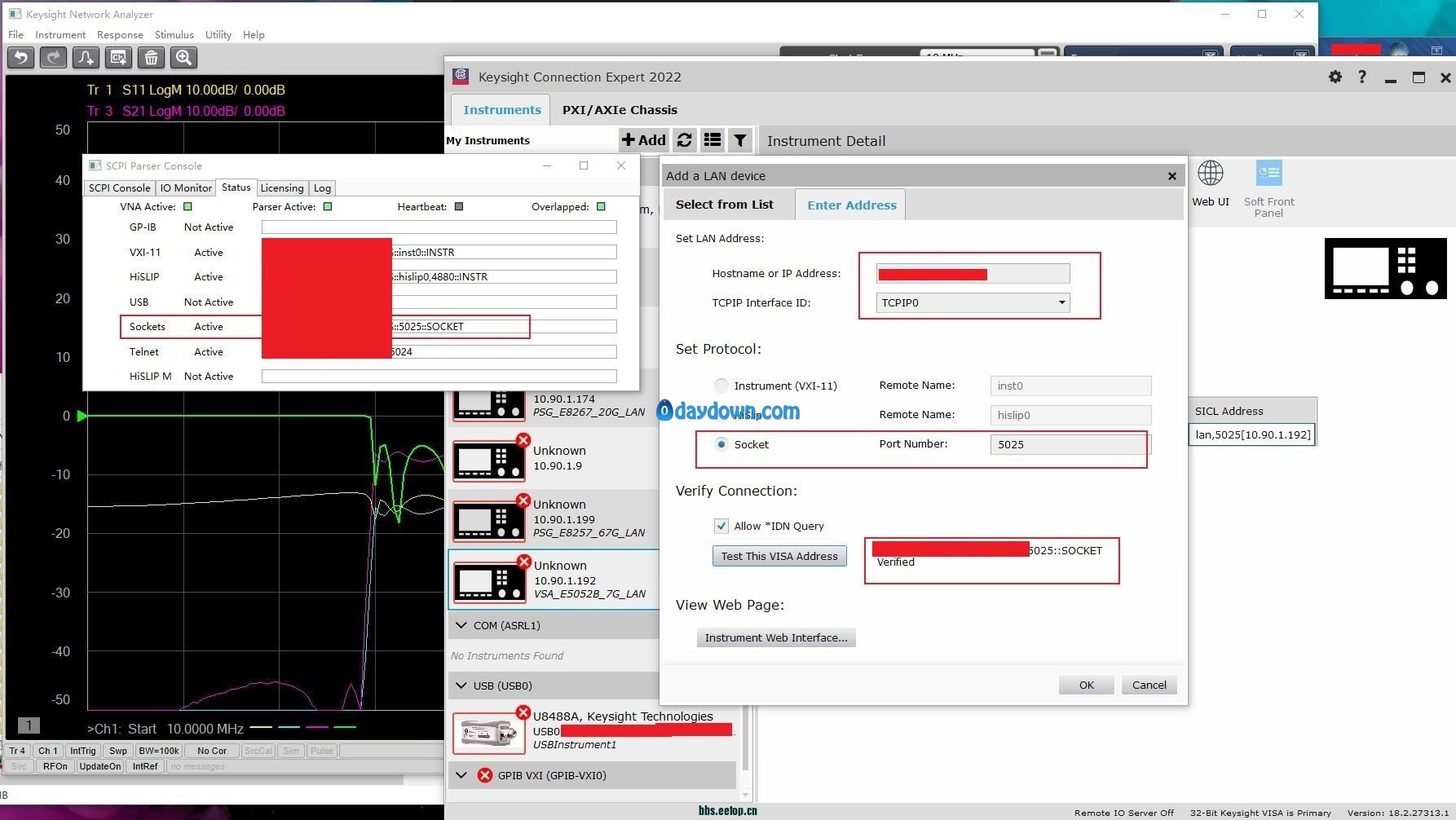Collapse the GPIB VXI (GPIB-VXI0) section
The image size is (1456, 820).
coord(461,775)
